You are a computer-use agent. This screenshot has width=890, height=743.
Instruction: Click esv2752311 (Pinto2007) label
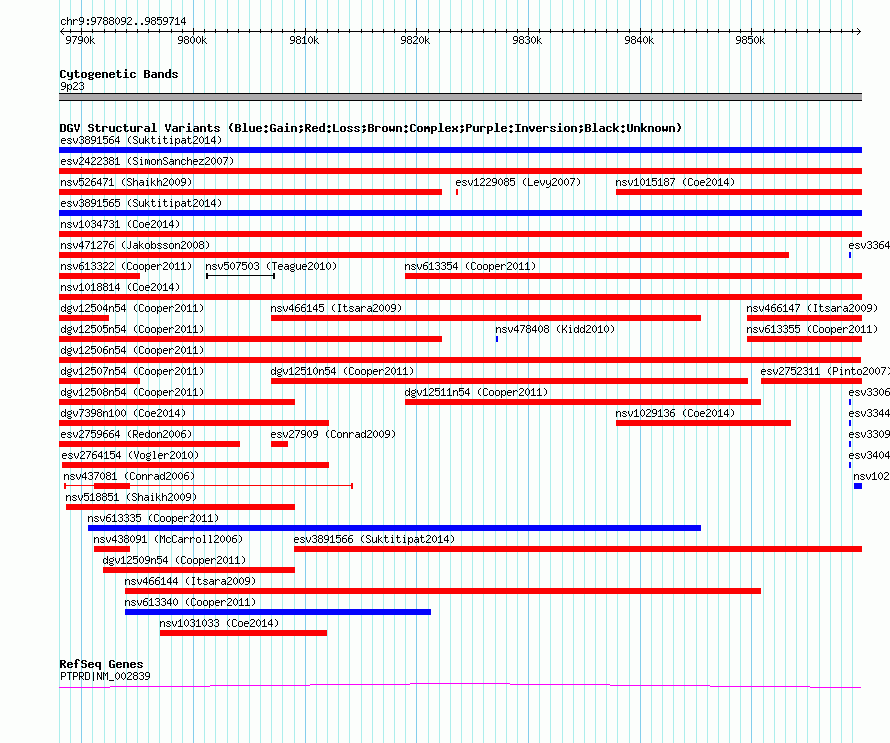(x=825, y=371)
